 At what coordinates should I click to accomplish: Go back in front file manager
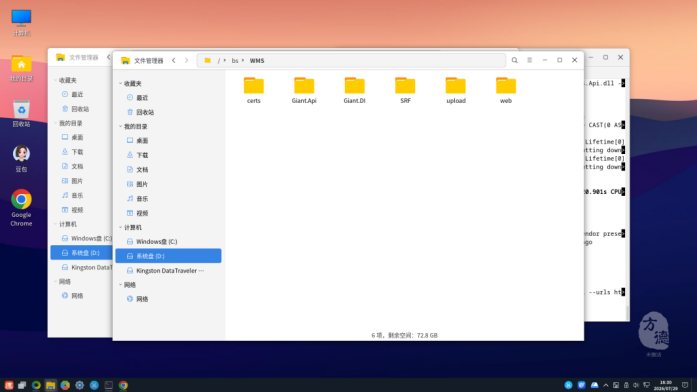(x=173, y=60)
